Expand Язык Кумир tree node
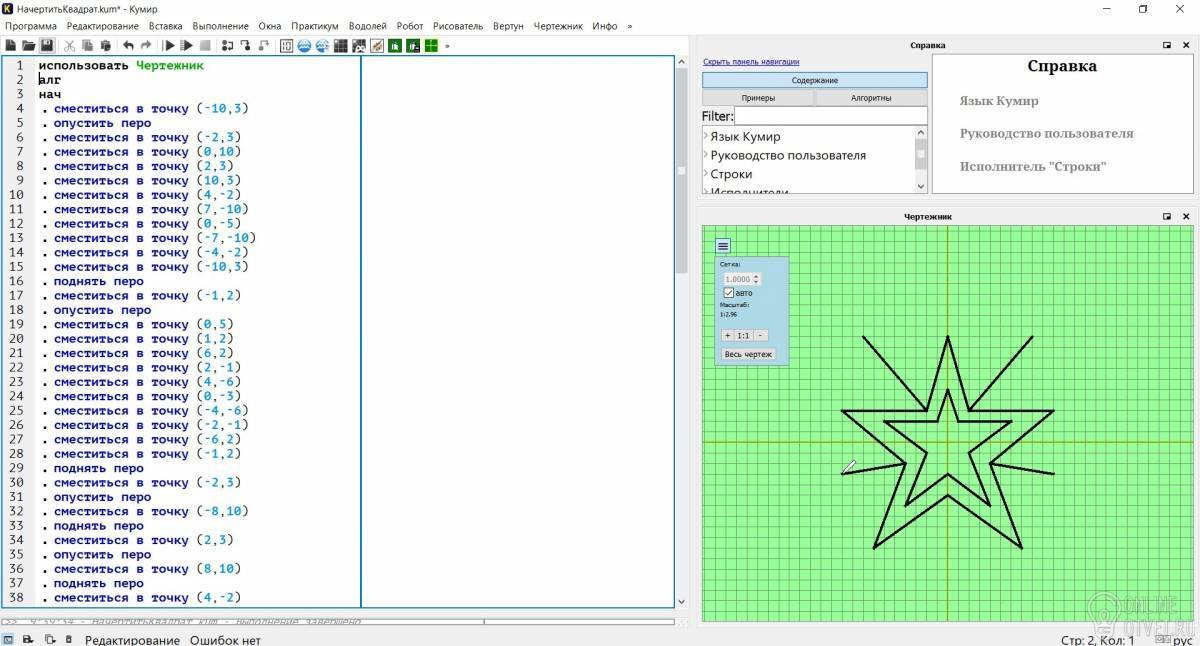Image resolution: width=1200 pixels, height=646 pixels. point(705,136)
